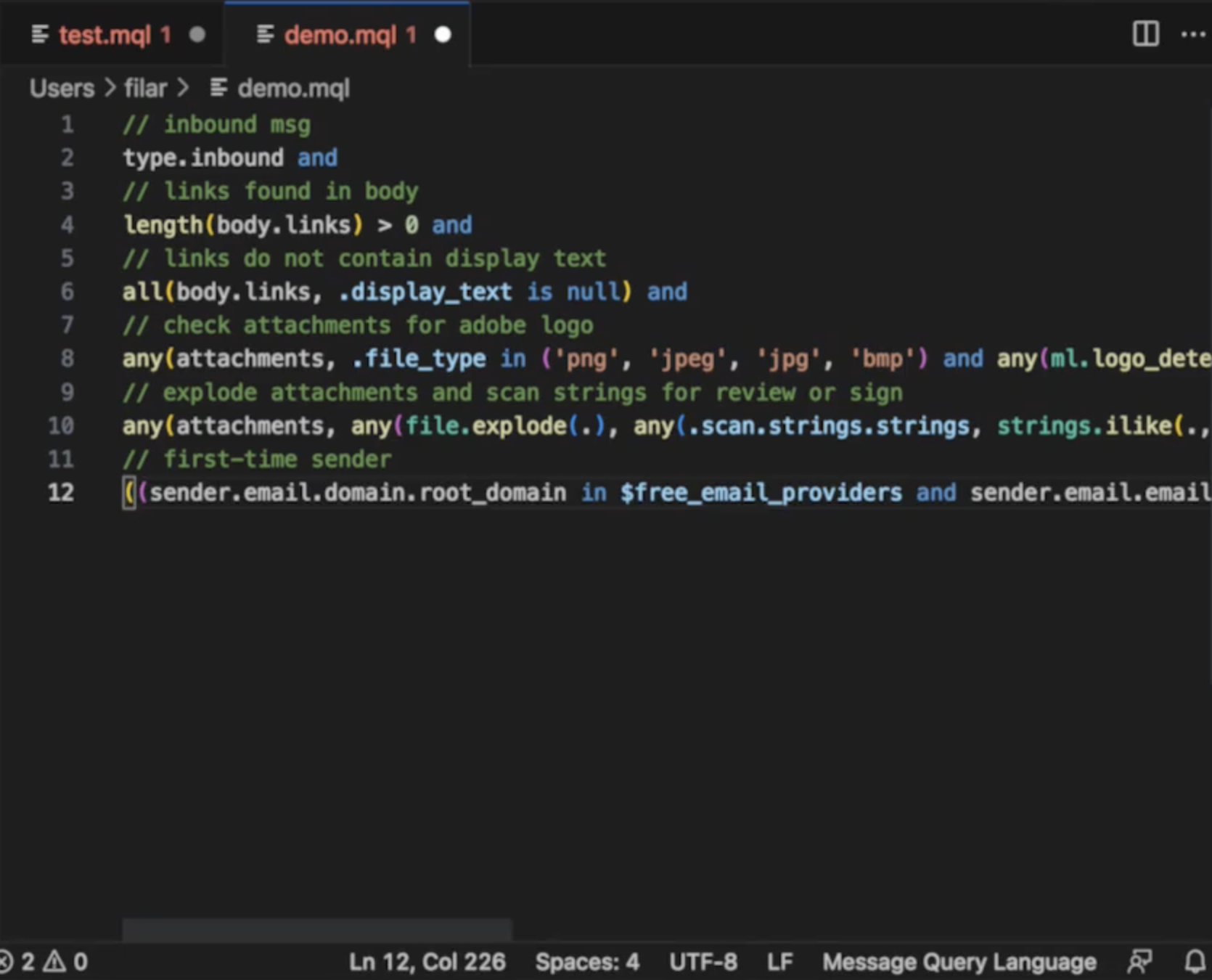Open the editor More Actions menu

(x=1192, y=34)
